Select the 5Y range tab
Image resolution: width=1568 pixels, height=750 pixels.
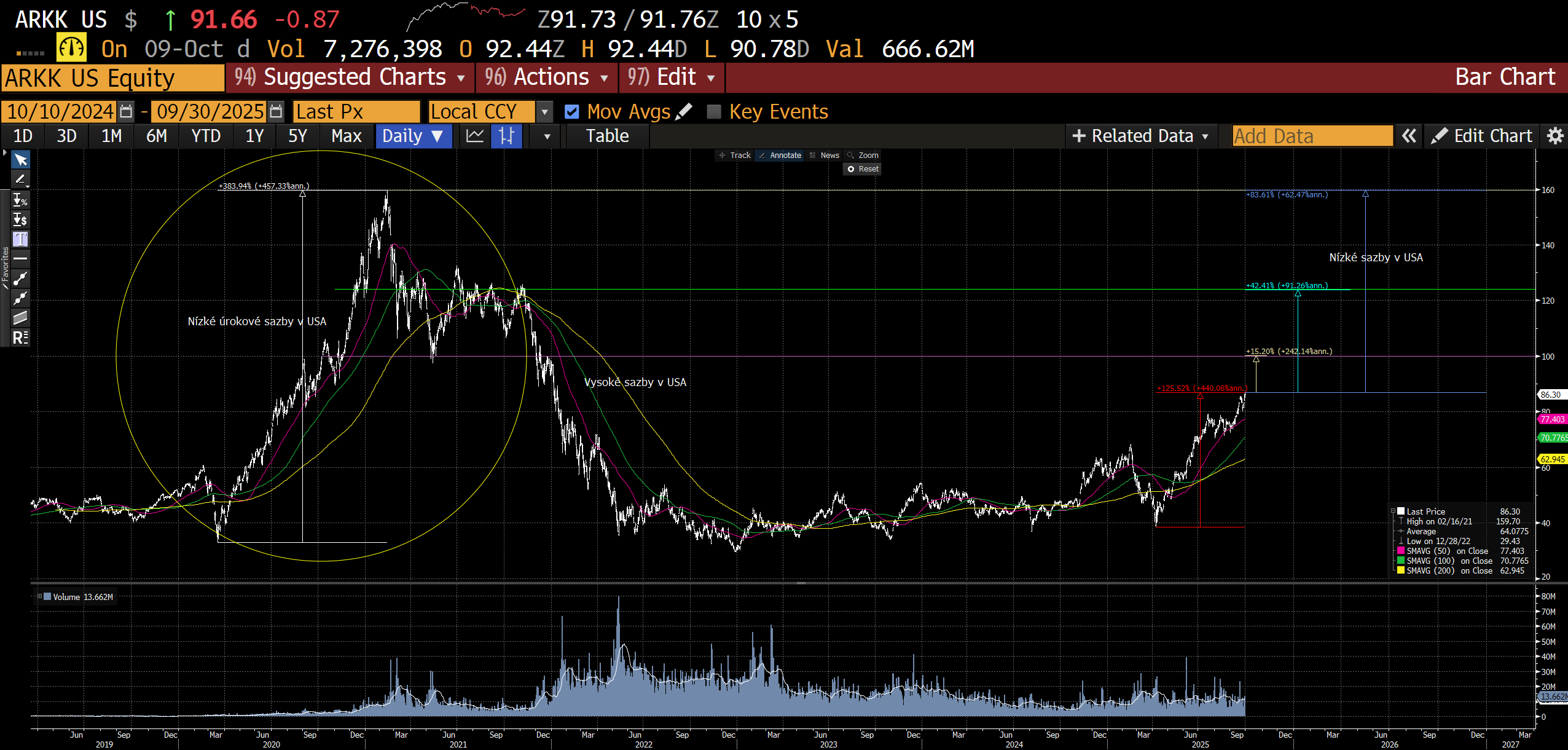[297, 136]
